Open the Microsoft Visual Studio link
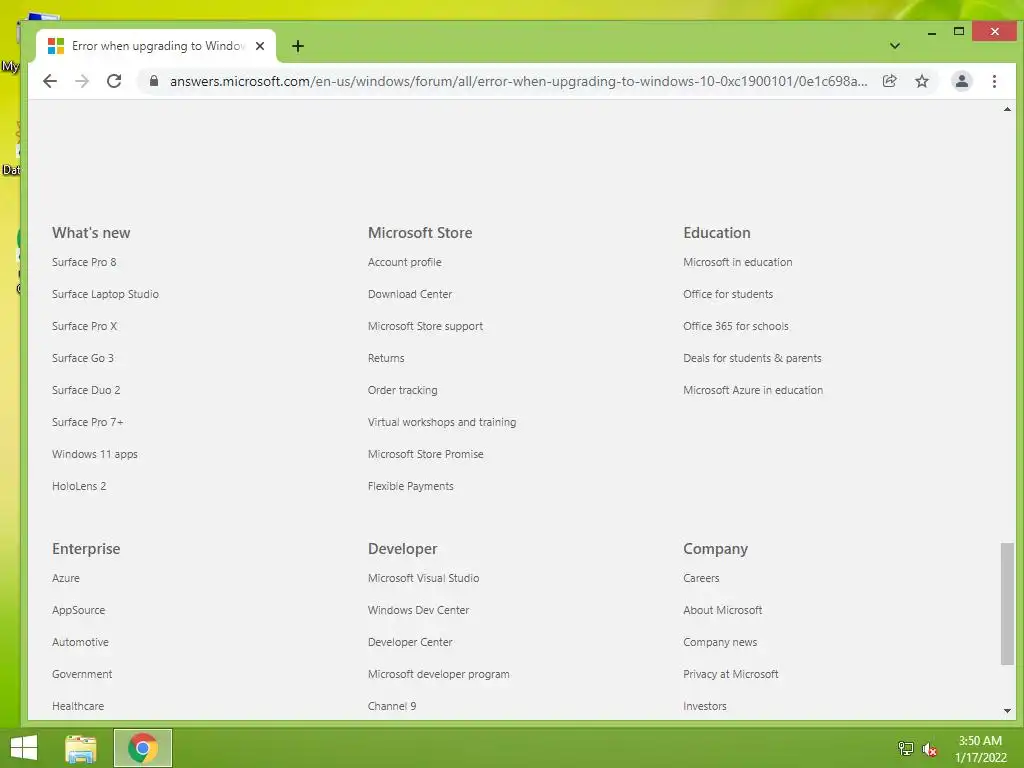Viewport: 1024px width, 768px height. click(x=423, y=578)
